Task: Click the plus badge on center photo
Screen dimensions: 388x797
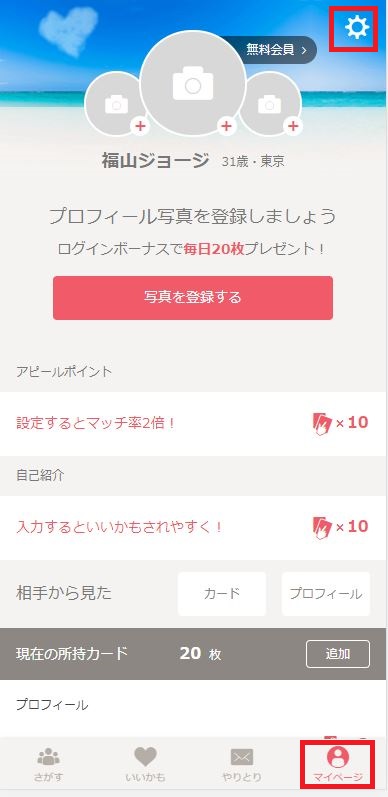Action: (x=227, y=126)
